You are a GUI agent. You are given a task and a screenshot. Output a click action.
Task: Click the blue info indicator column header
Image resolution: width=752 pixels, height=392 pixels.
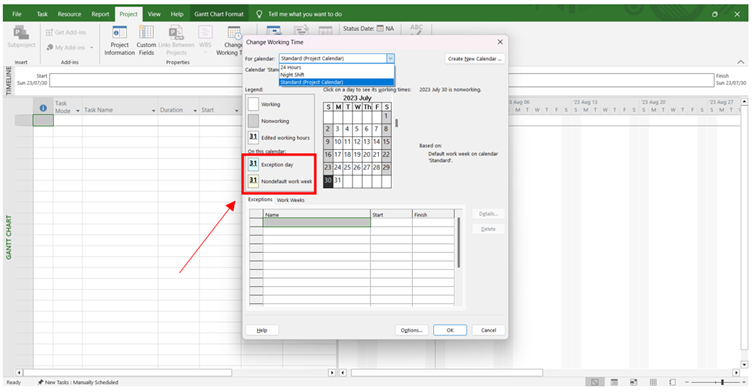[x=43, y=108]
